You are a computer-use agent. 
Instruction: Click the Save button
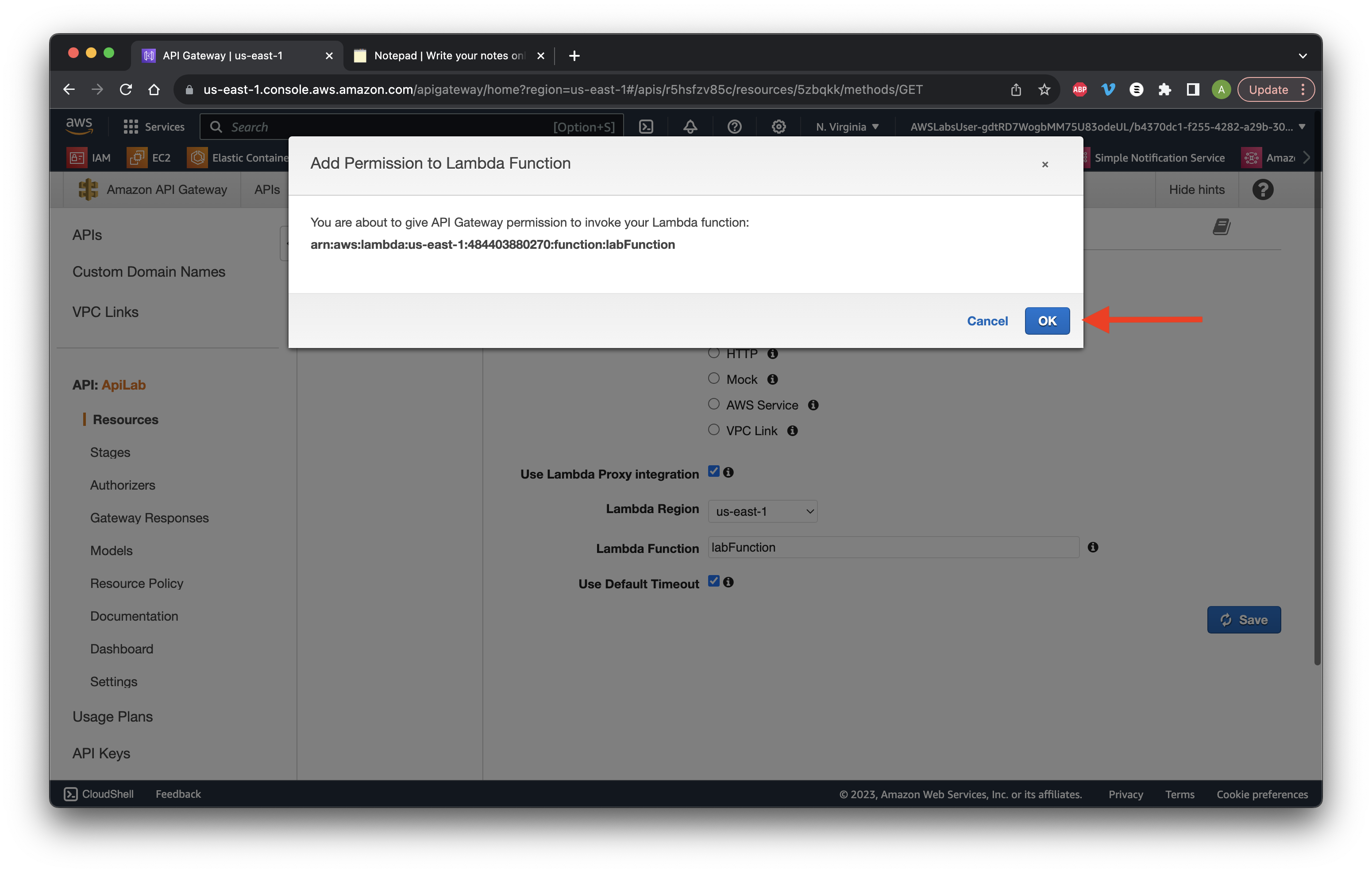click(1243, 620)
